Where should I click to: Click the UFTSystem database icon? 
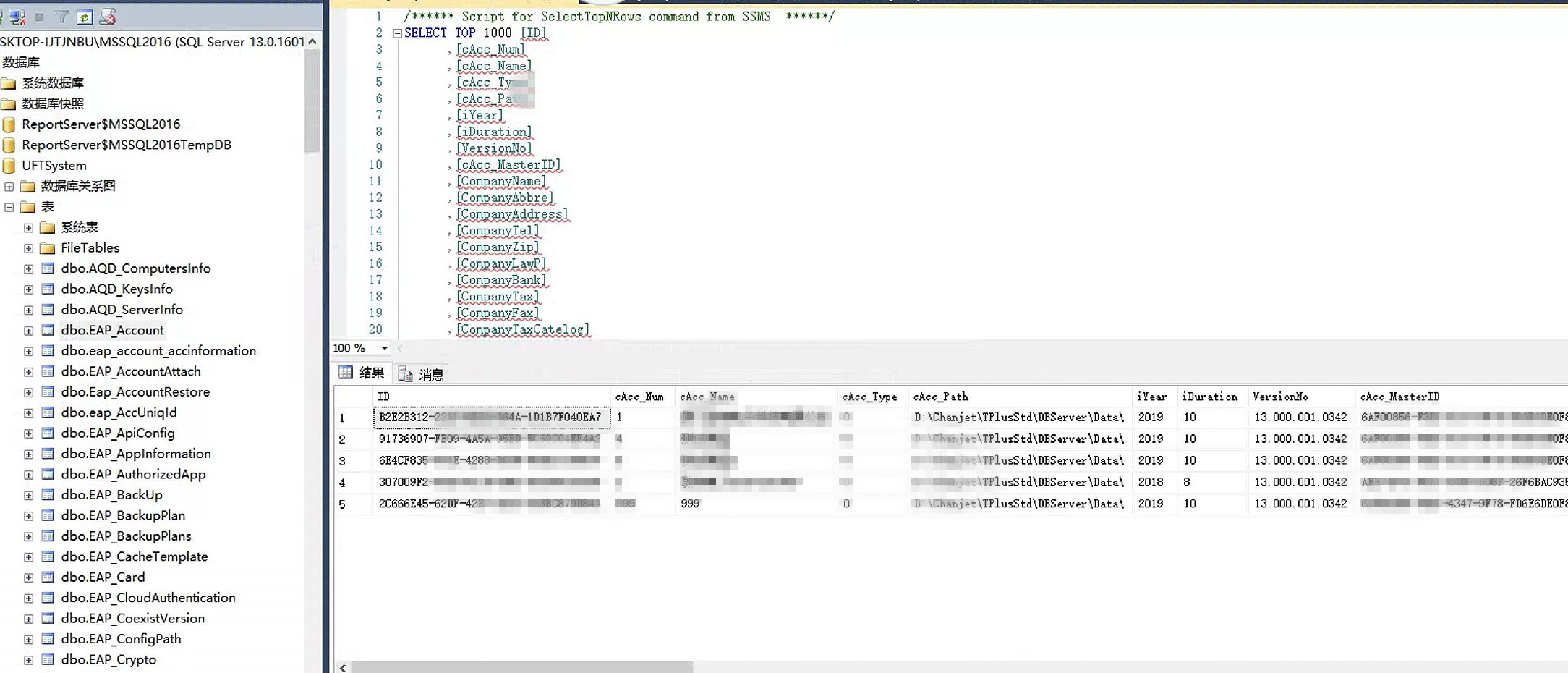(9, 166)
